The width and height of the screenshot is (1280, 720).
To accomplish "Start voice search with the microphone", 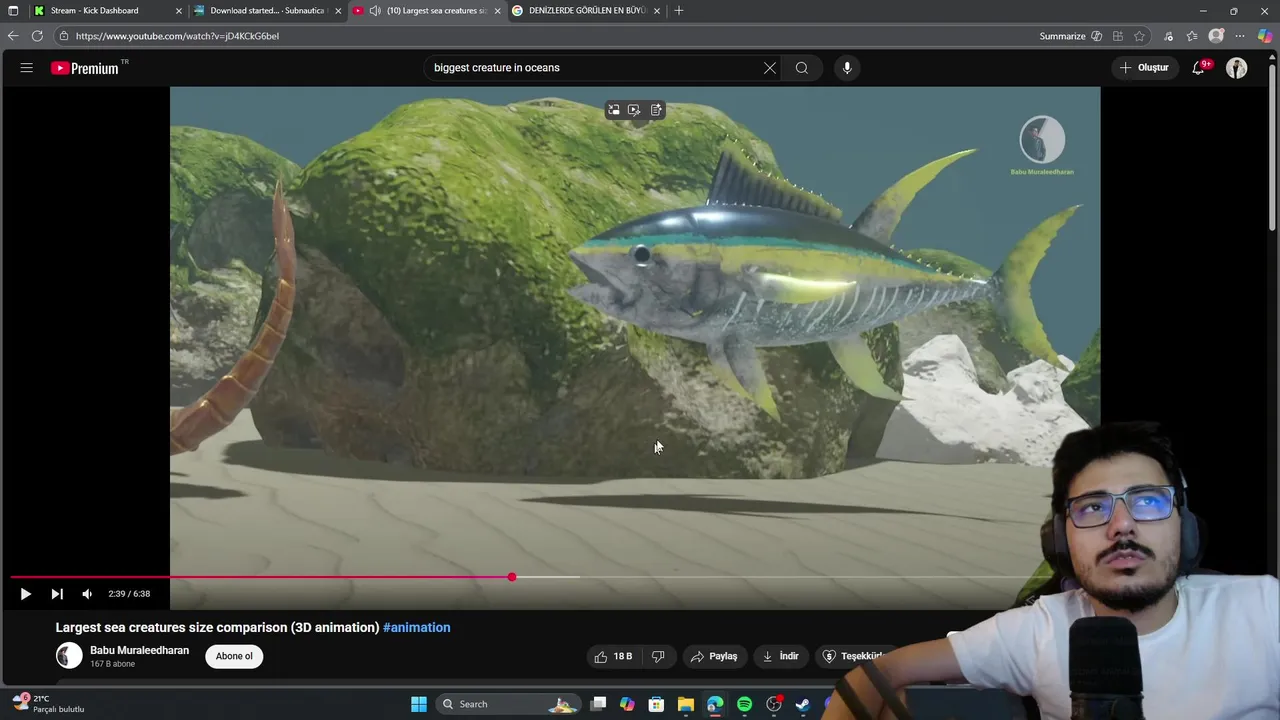I will pos(847,68).
